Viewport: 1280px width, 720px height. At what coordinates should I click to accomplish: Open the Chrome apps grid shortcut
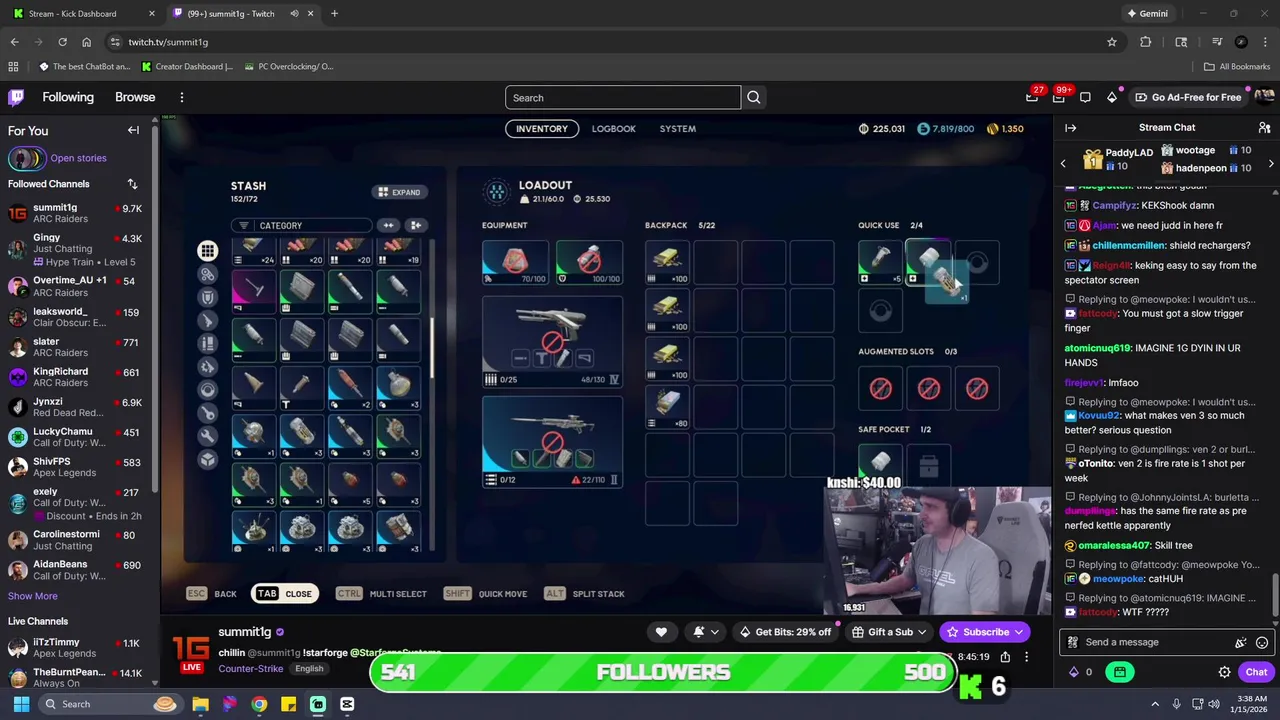[x=13, y=66]
